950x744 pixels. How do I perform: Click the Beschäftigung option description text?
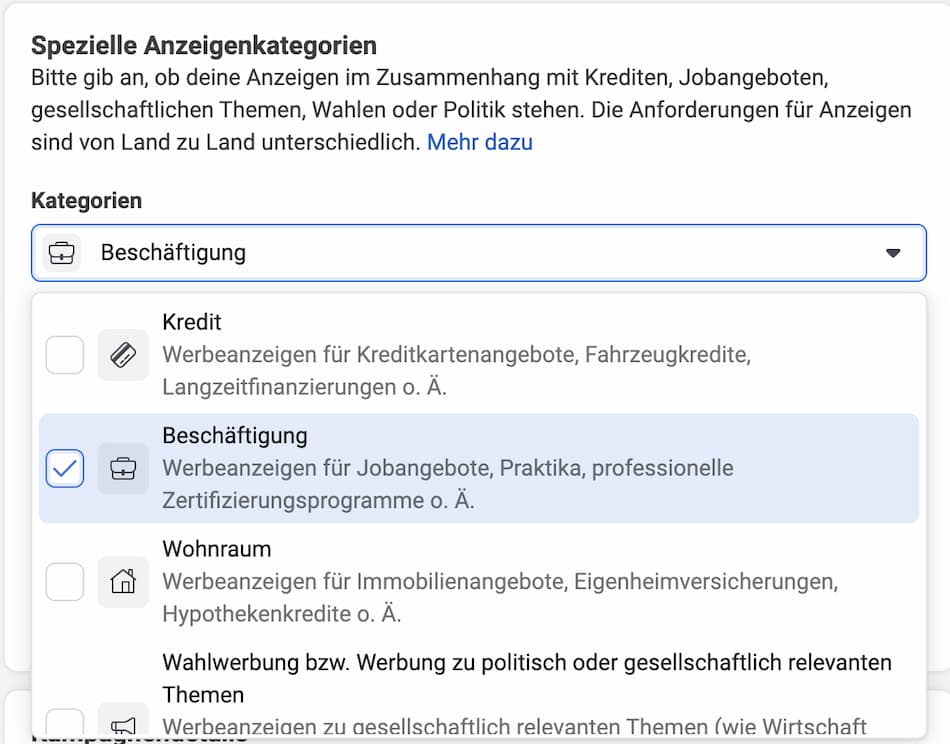point(448,484)
